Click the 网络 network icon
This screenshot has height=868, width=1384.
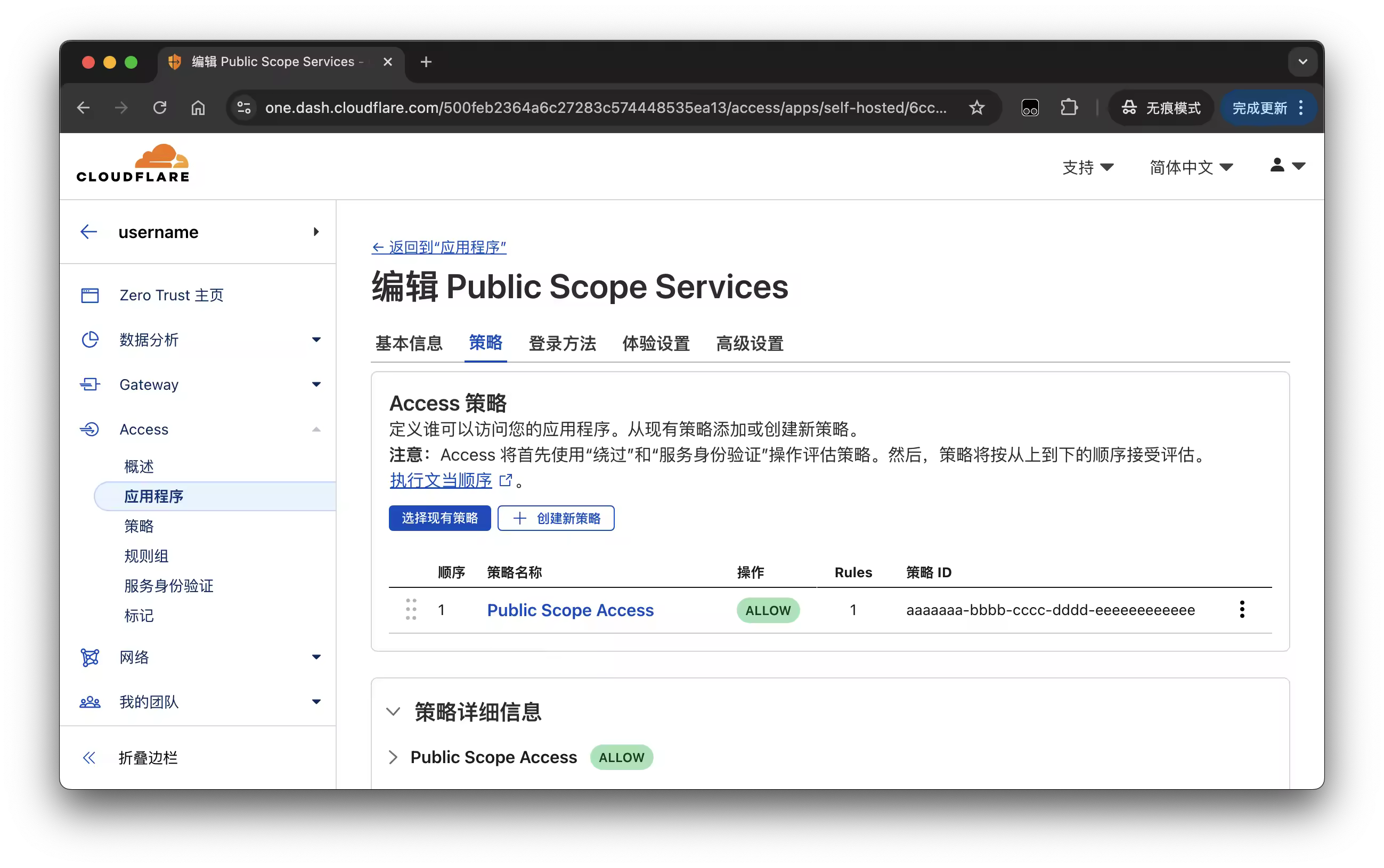90,657
